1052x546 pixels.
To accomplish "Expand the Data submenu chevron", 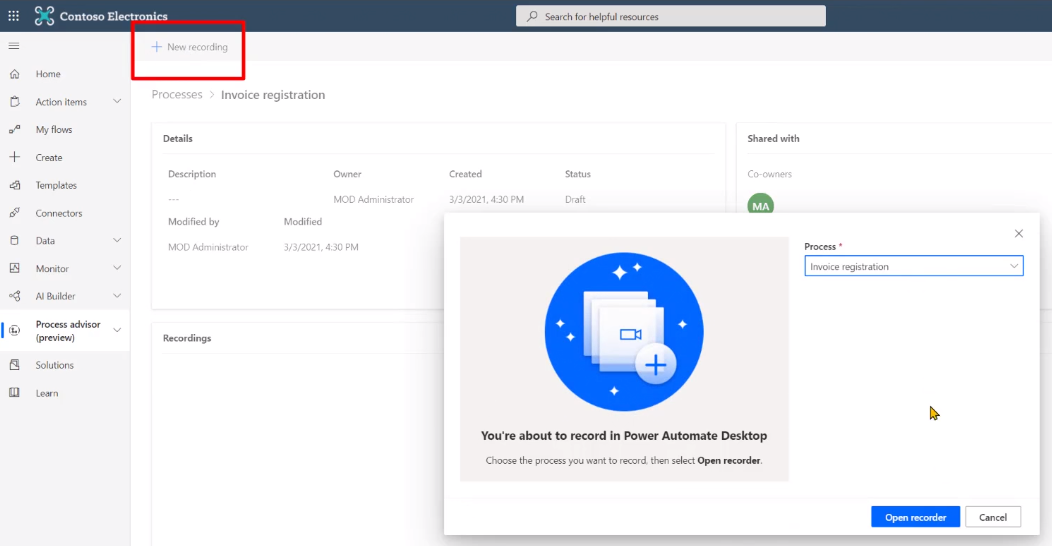I will point(117,240).
